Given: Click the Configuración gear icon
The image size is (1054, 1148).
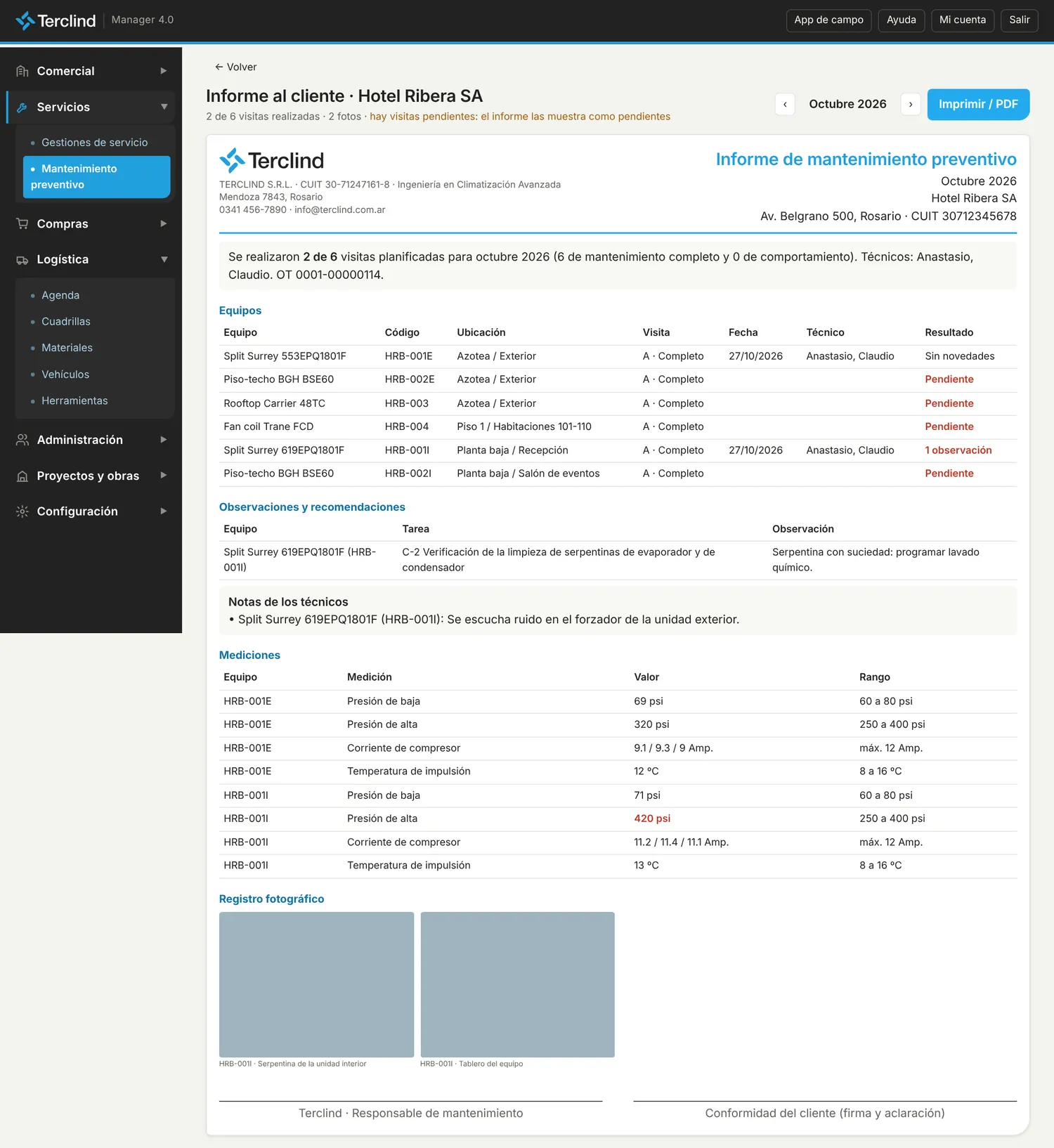Looking at the screenshot, I should [22, 511].
